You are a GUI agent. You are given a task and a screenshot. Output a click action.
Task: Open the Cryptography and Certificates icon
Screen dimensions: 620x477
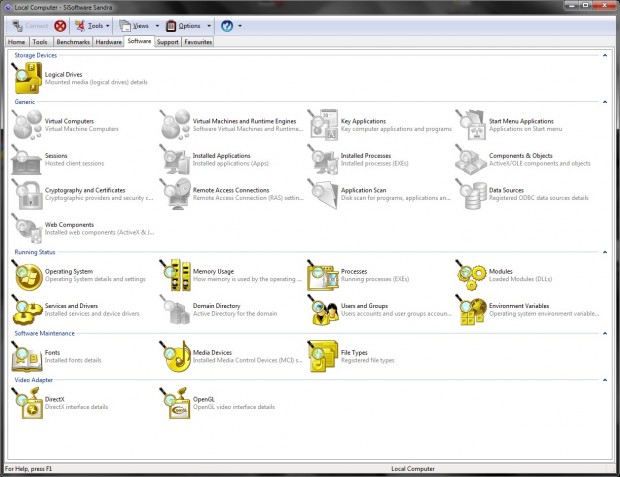click(x=27, y=194)
